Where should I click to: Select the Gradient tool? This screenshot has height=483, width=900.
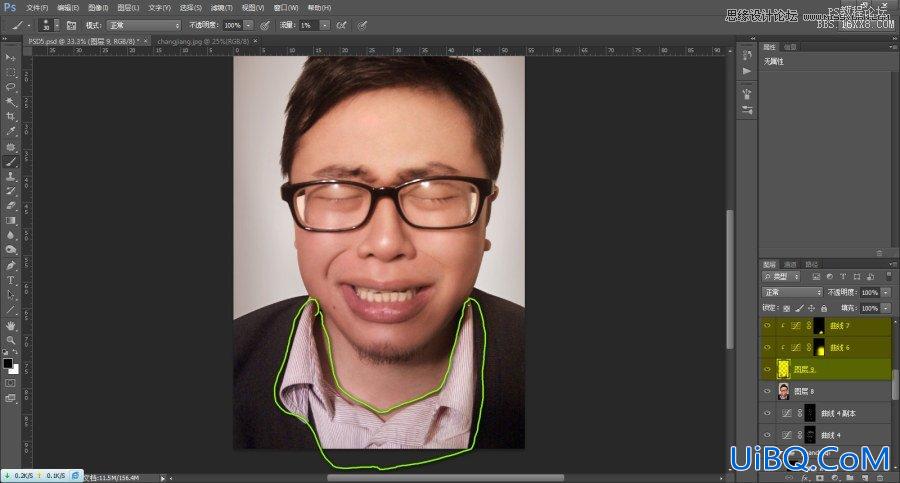(10, 221)
